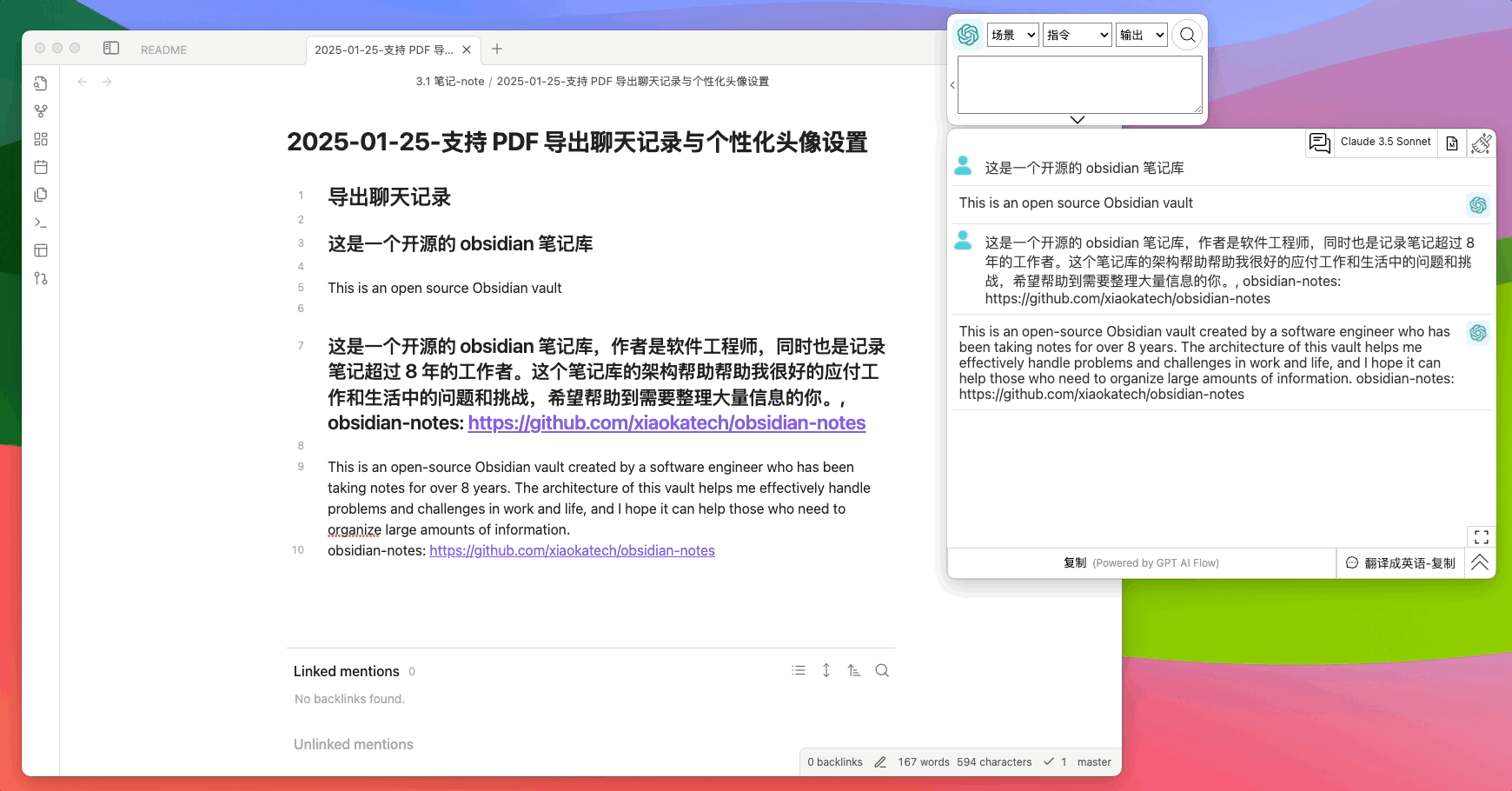This screenshot has width=1512, height=791.
Task: Open a new tab with plus icon
Action: point(497,49)
